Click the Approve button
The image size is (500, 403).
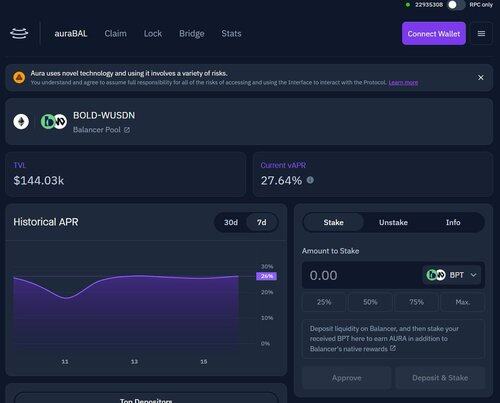point(347,378)
